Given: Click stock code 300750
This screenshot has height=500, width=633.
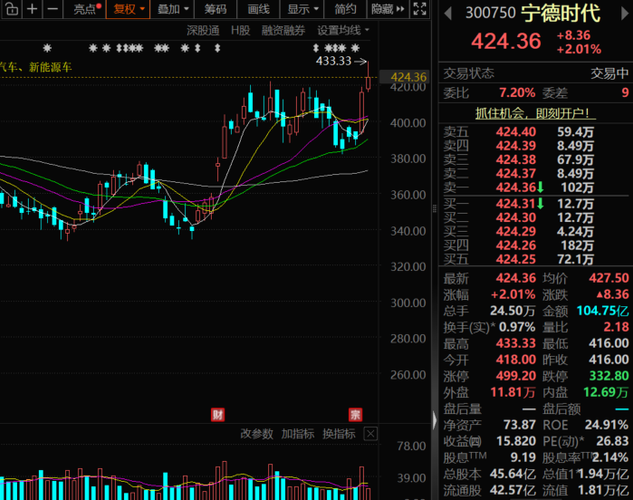Looking at the screenshot, I should click(x=490, y=13).
